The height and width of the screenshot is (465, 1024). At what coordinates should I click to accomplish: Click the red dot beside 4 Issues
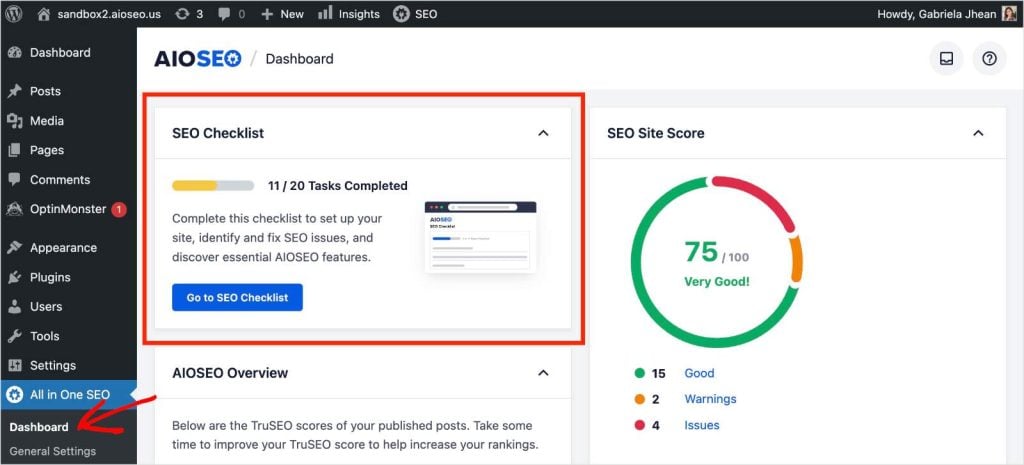coord(639,425)
